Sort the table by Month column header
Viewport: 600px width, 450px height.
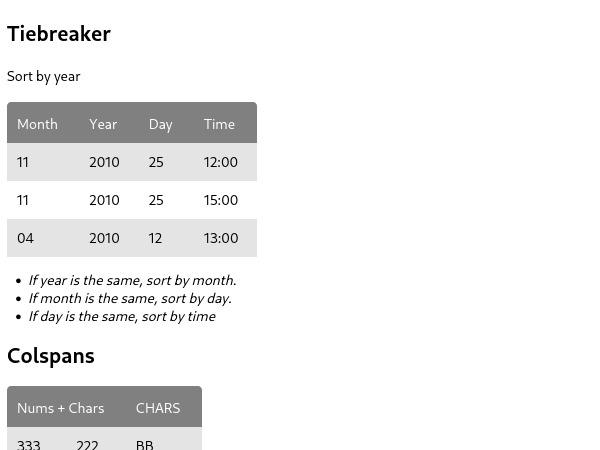[x=37, y=124]
